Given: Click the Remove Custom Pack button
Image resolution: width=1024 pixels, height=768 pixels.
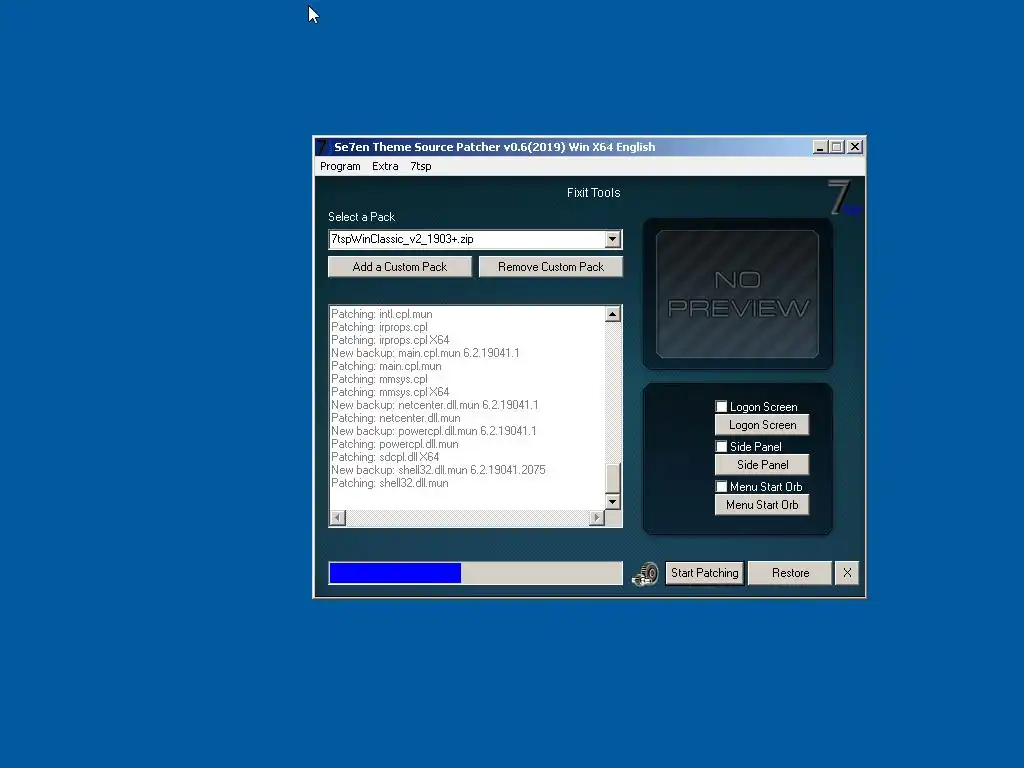Looking at the screenshot, I should [551, 266].
